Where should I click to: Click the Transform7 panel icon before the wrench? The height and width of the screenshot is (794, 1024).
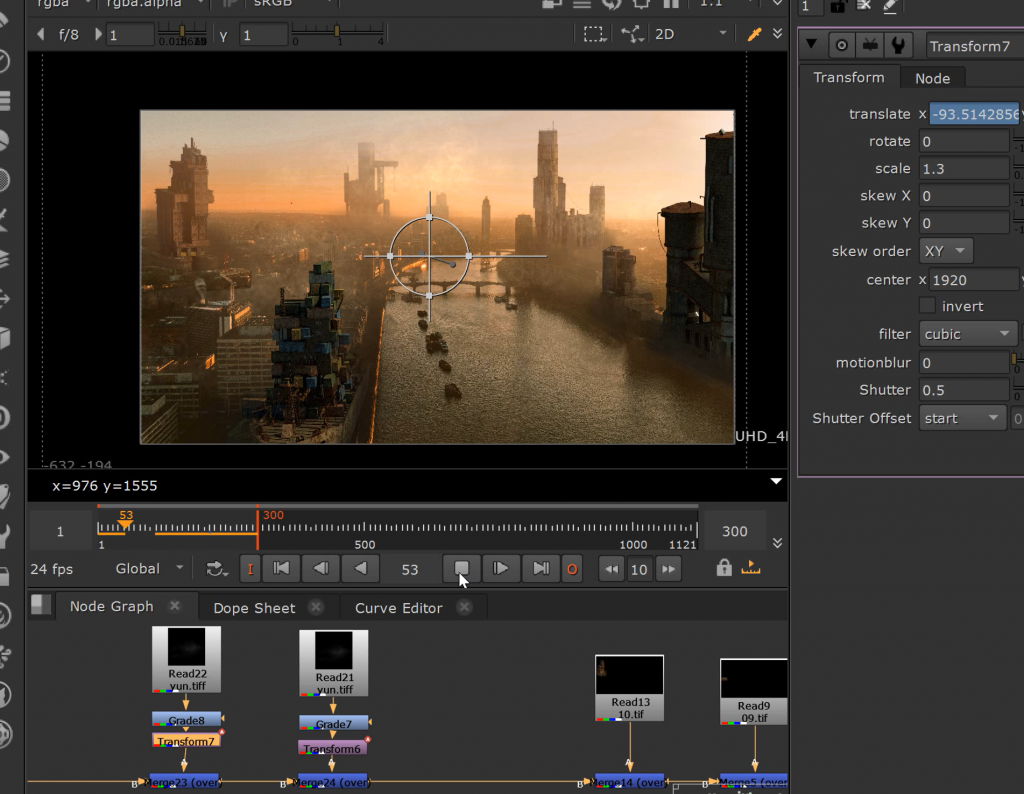click(870, 45)
